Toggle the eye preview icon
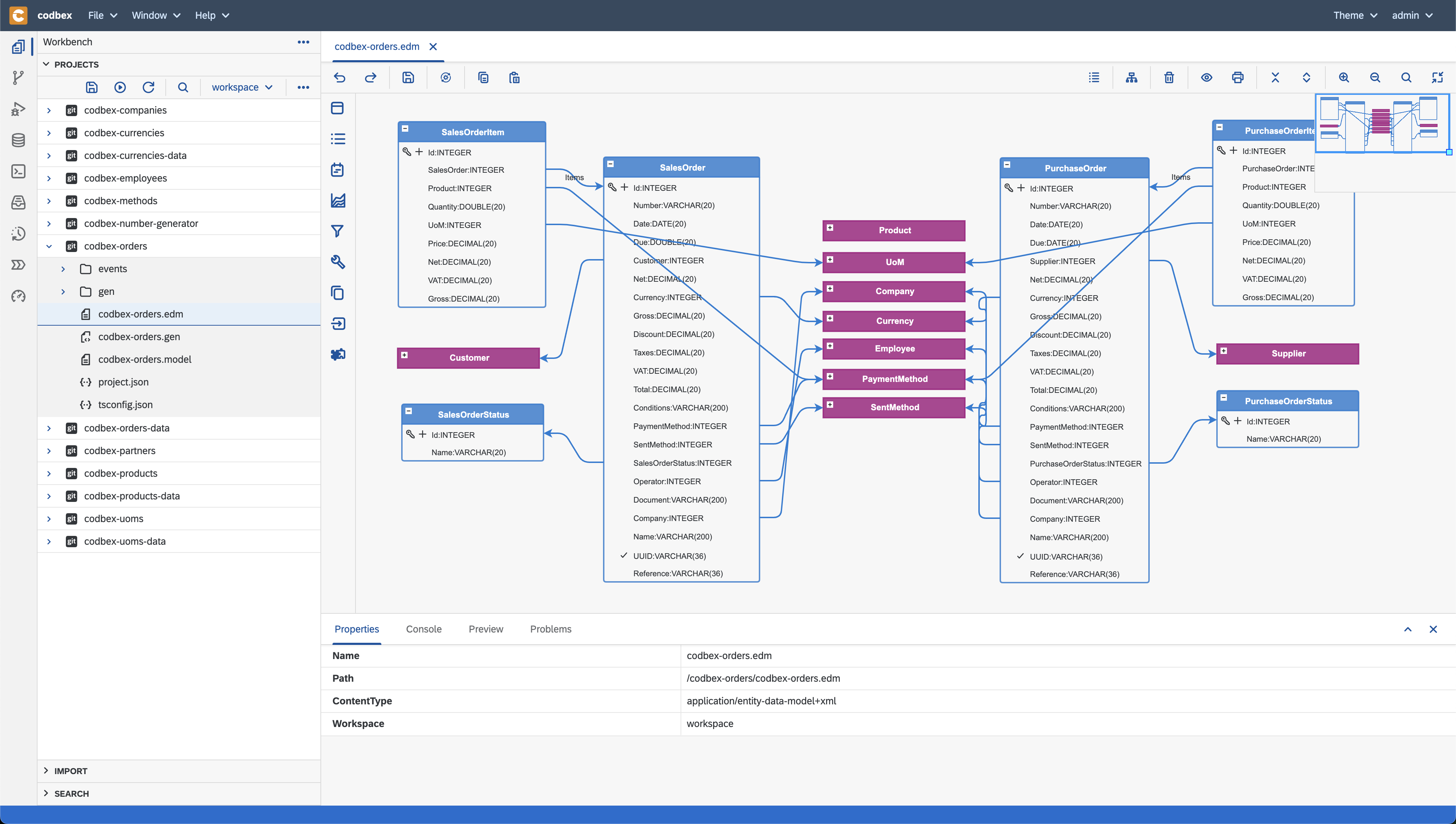The width and height of the screenshot is (1456, 824). (x=1206, y=78)
